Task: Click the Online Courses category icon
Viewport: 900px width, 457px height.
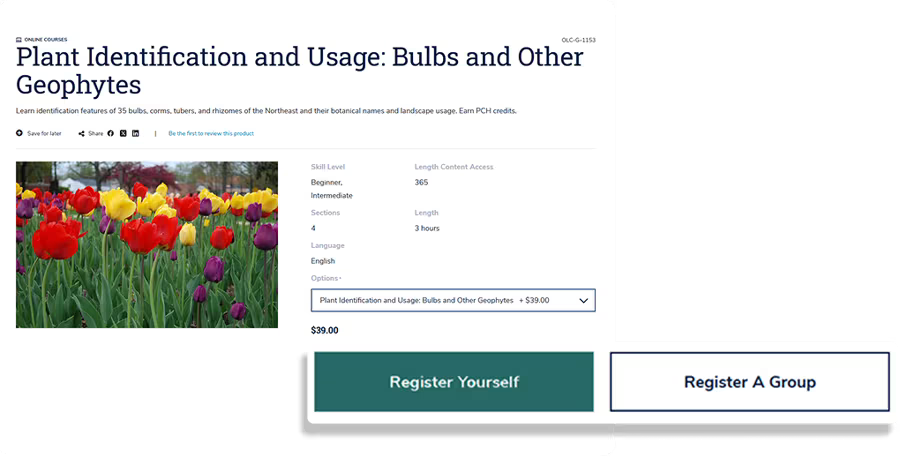Action: pos(18,40)
